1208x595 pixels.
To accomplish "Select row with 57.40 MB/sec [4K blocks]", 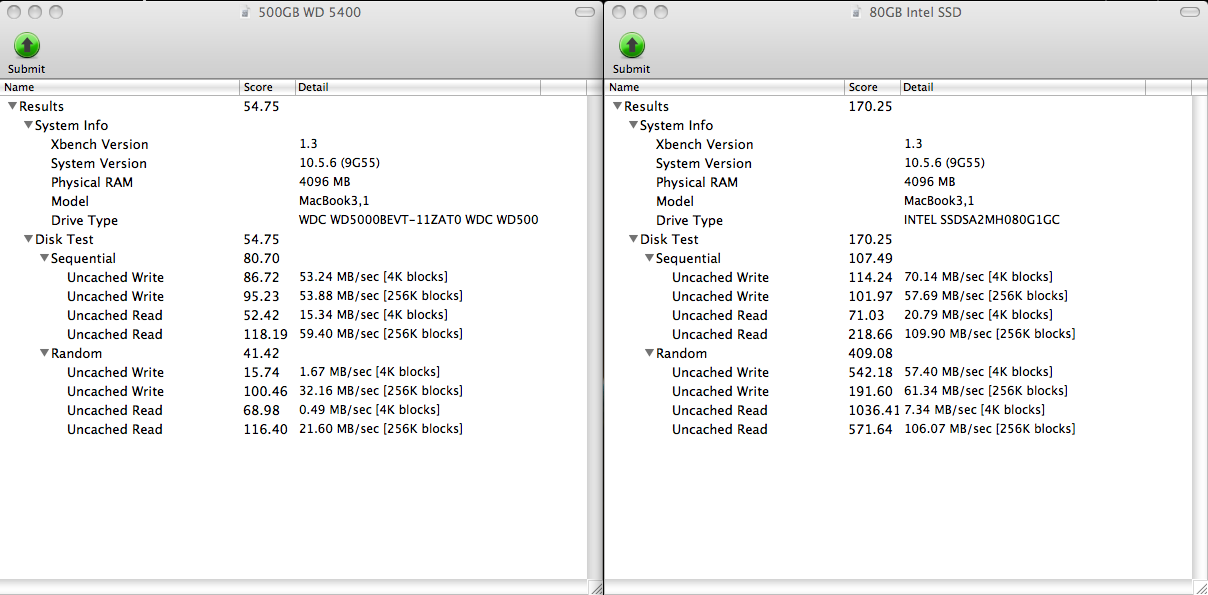I will [898, 372].
